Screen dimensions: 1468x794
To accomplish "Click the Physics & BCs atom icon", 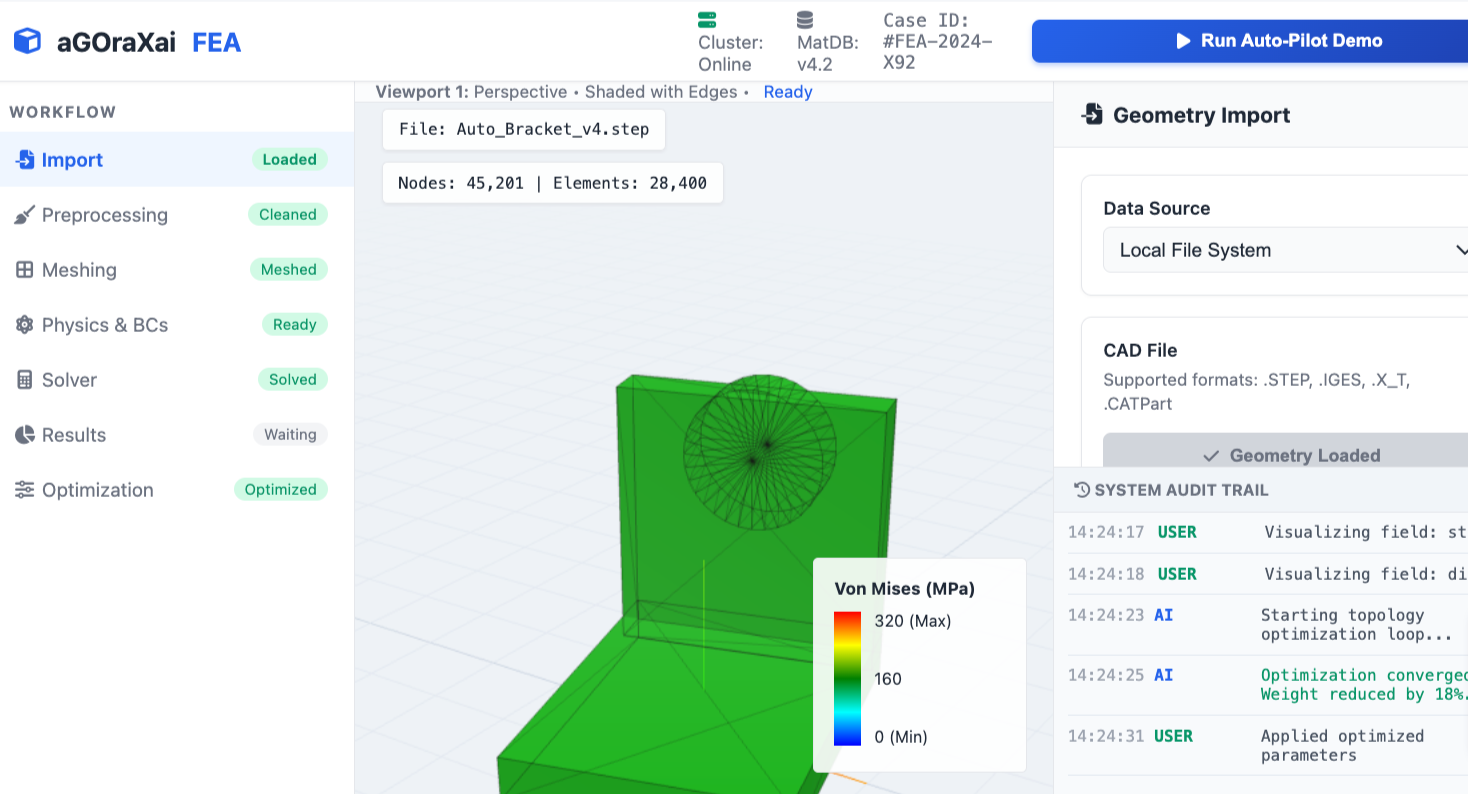I will coord(24,325).
